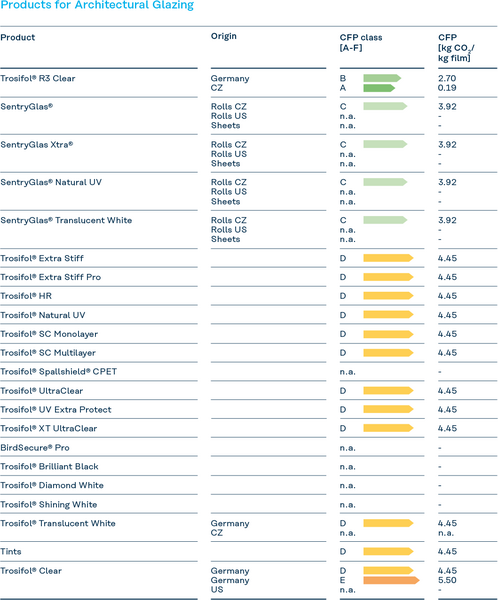
Task: Select 'Trosifol® Extra Stiff Pro' product name
Action: (51, 277)
